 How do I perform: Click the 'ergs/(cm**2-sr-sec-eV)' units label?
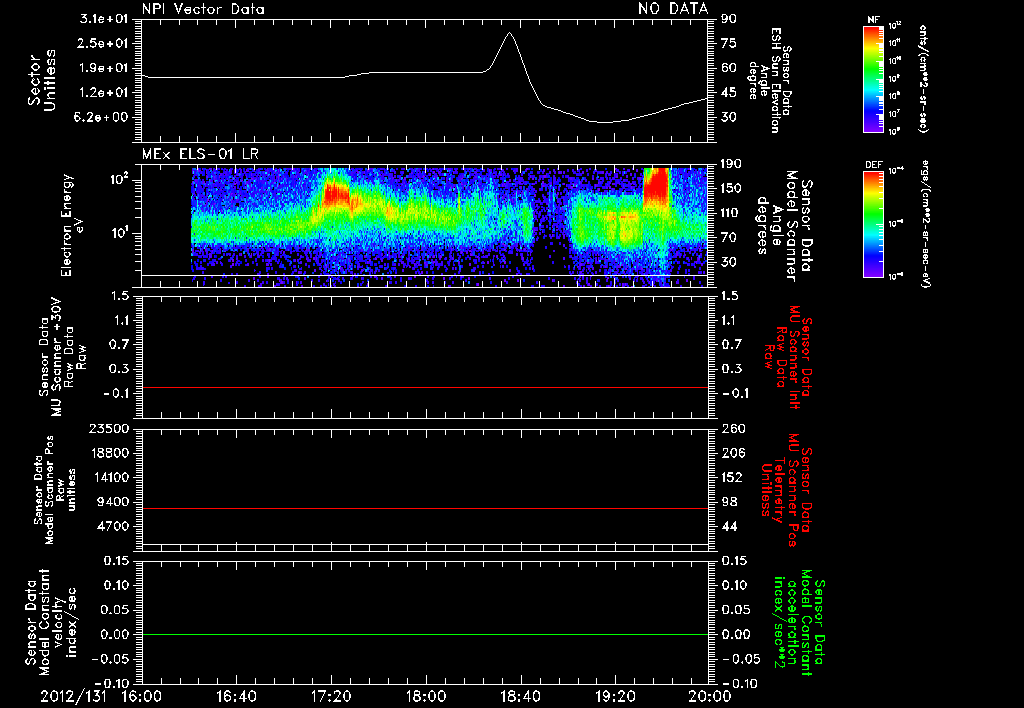point(925,224)
